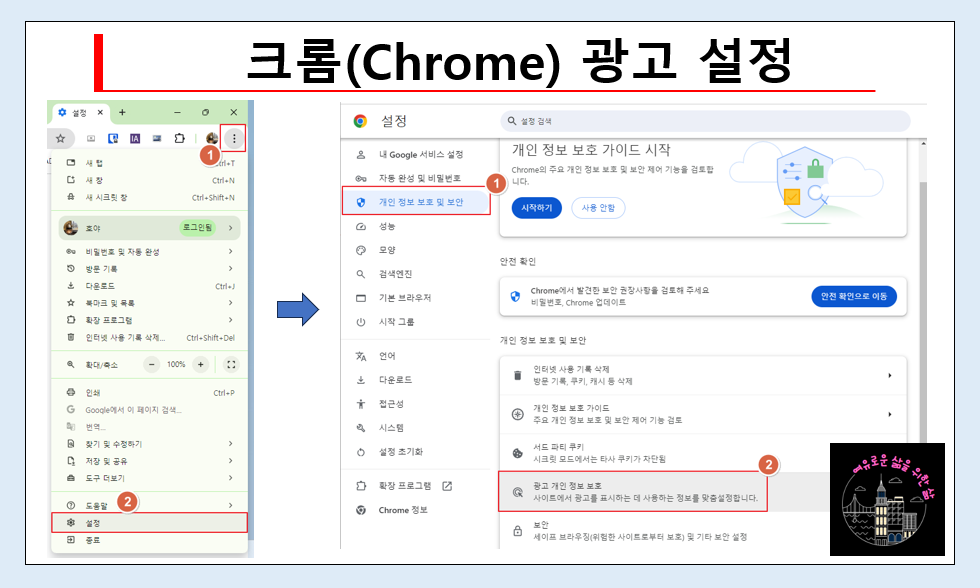Open 설정 from the Chrome menu

[x=149, y=522]
